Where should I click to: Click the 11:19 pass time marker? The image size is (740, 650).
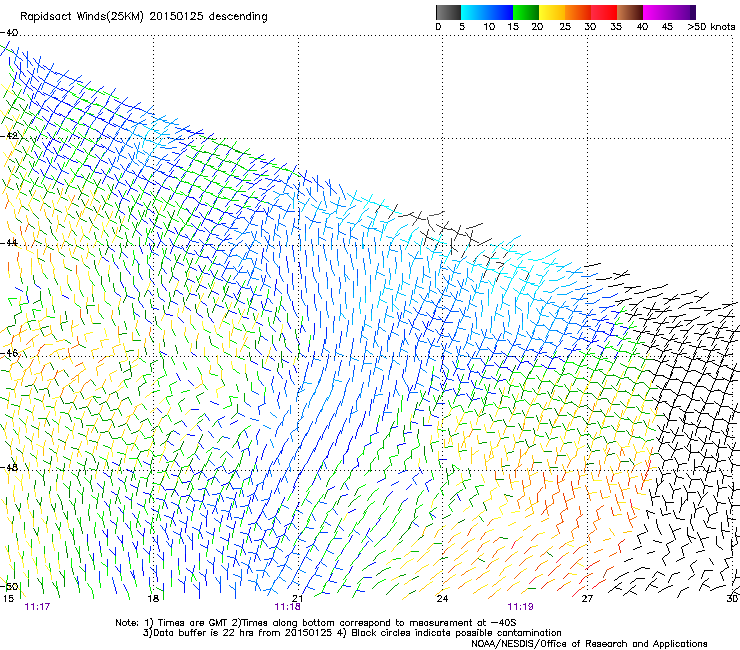[521, 607]
